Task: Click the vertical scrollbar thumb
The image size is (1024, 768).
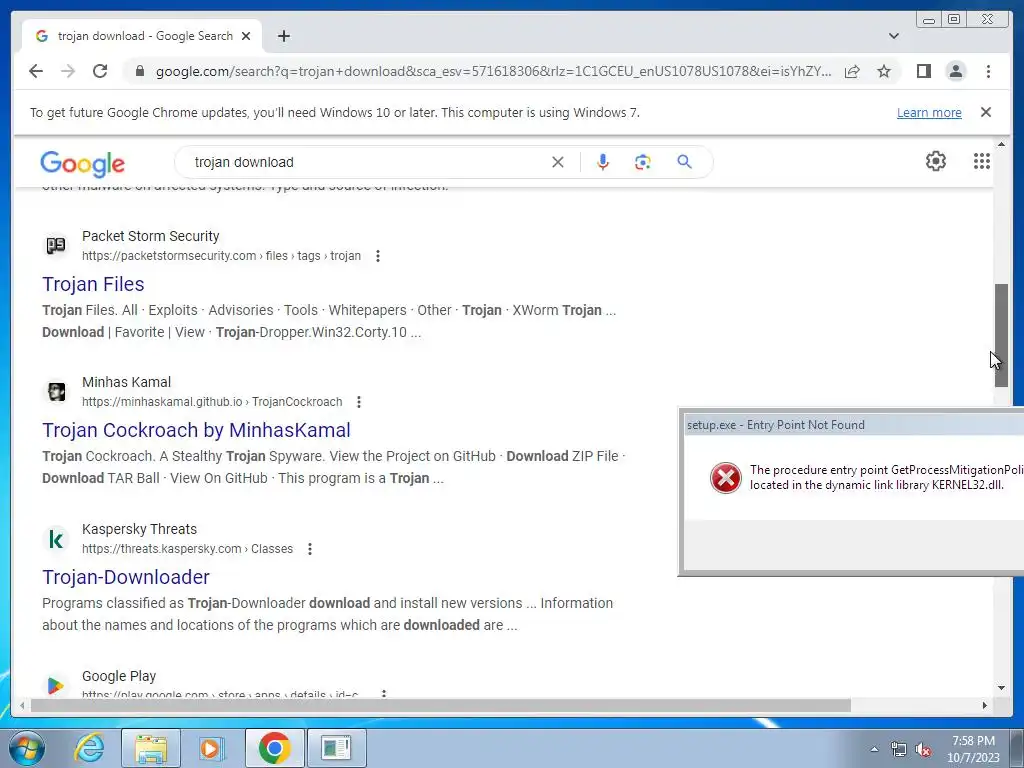Action: tap(1001, 336)
